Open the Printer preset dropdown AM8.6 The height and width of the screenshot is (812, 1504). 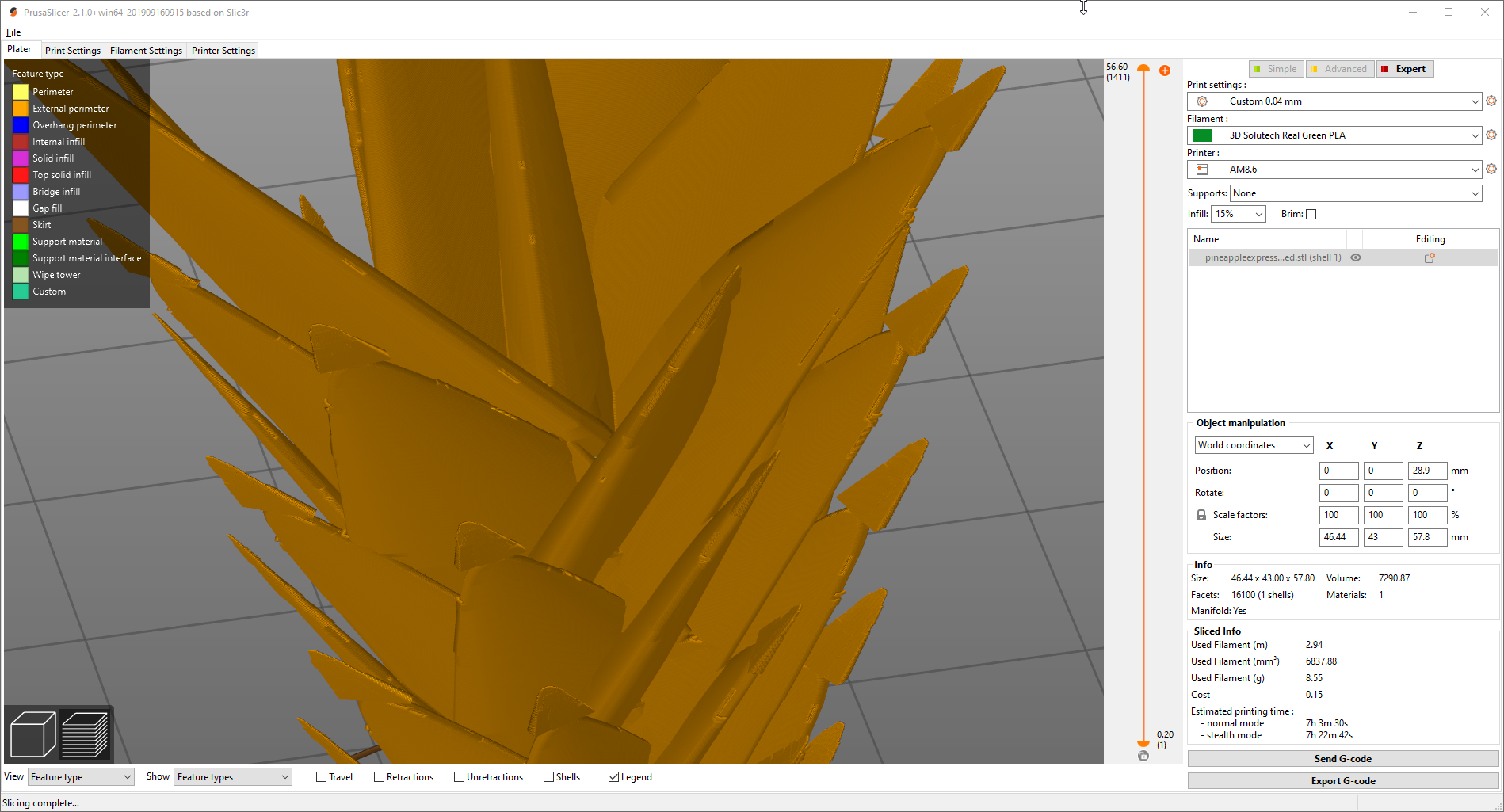1334,170
